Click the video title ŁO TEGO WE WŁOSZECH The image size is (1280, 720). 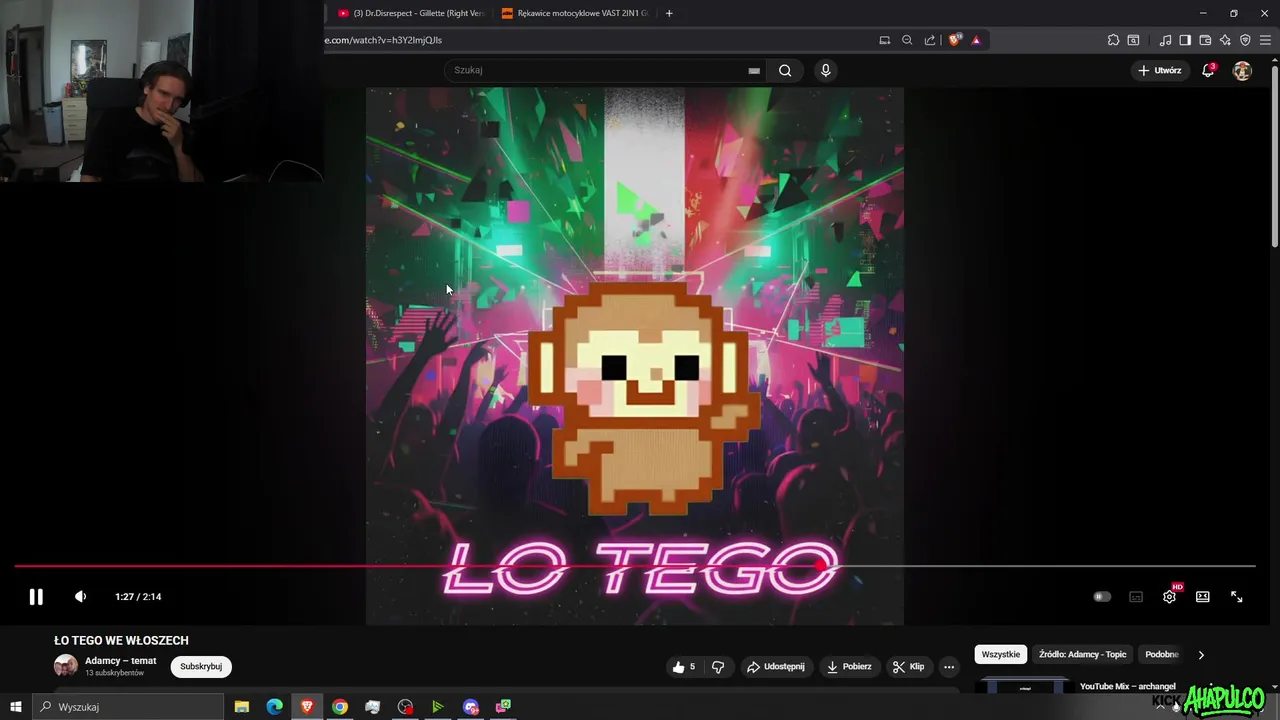coord(121,641)
